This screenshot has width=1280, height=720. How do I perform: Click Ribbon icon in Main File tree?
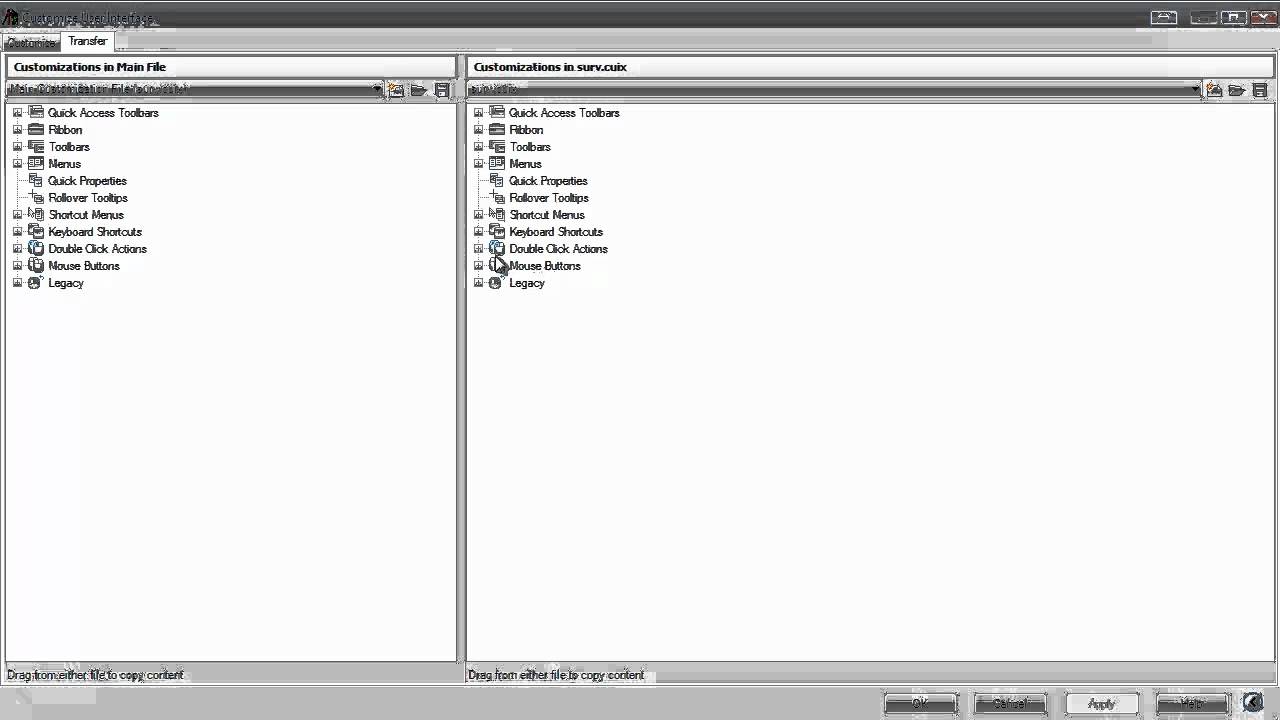[36, 130]
